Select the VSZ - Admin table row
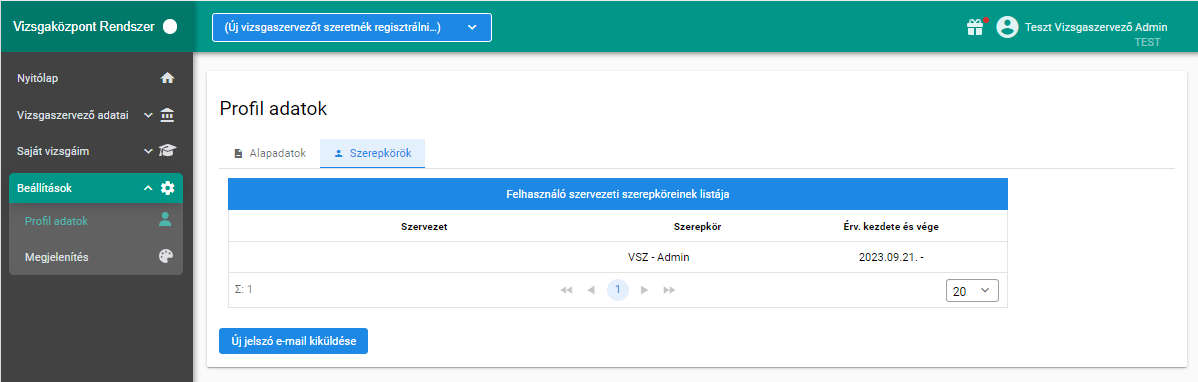This screenshot has width=1198, height=382. tap(617, 257)
